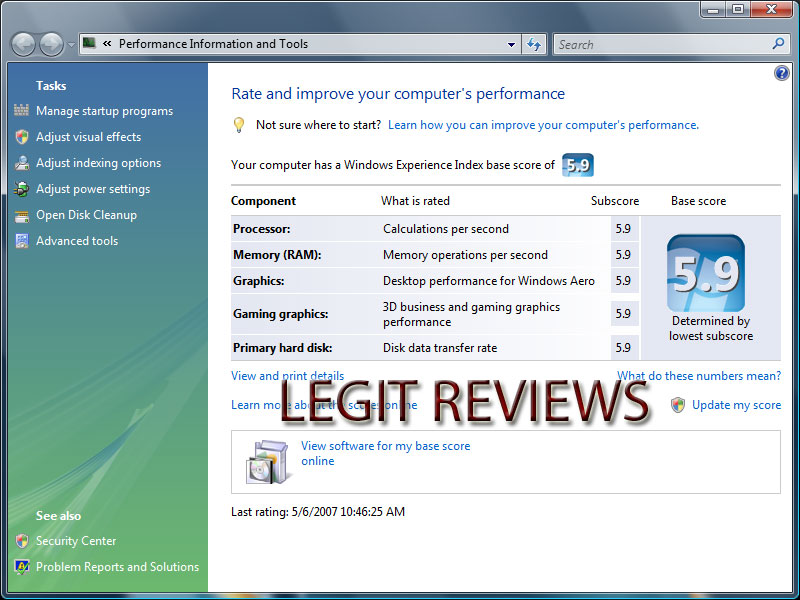
Task: Open Adjust indexing options link
Action: (98, 163)
